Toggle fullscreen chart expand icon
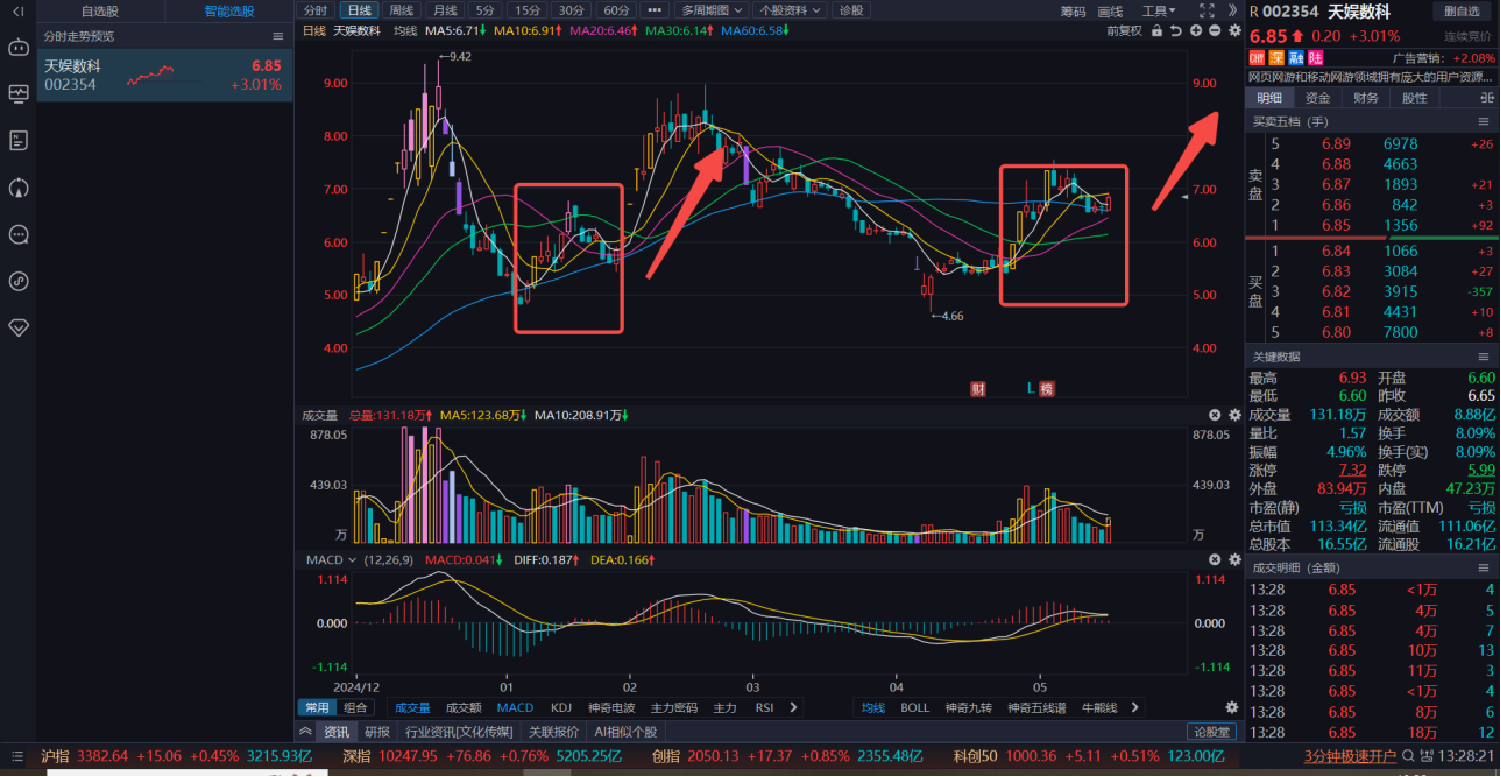Image resolution: width=1501 pixels, height=777 pixels. 1207,10
